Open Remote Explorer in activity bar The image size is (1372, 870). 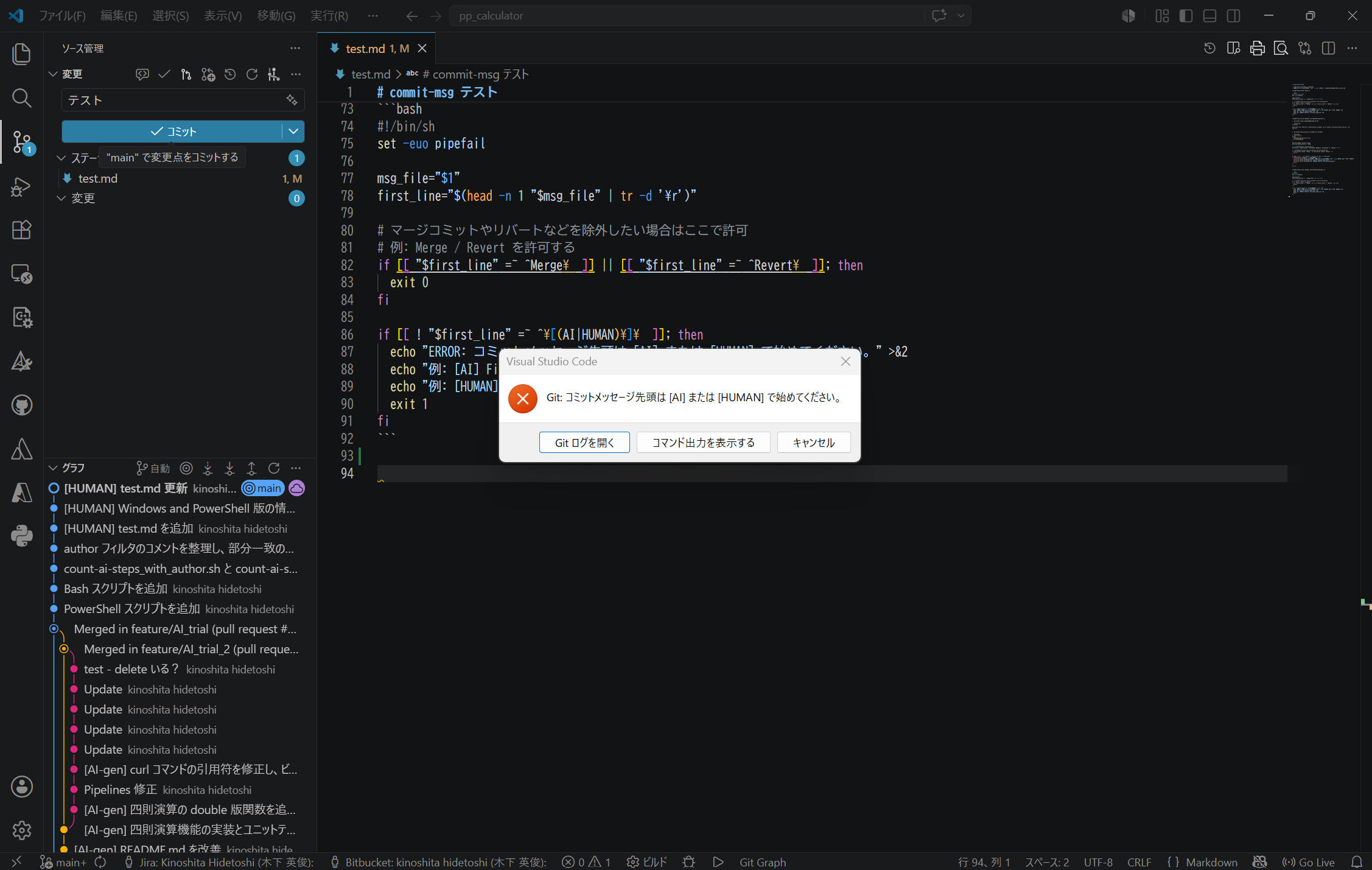(x=21, y=273)
